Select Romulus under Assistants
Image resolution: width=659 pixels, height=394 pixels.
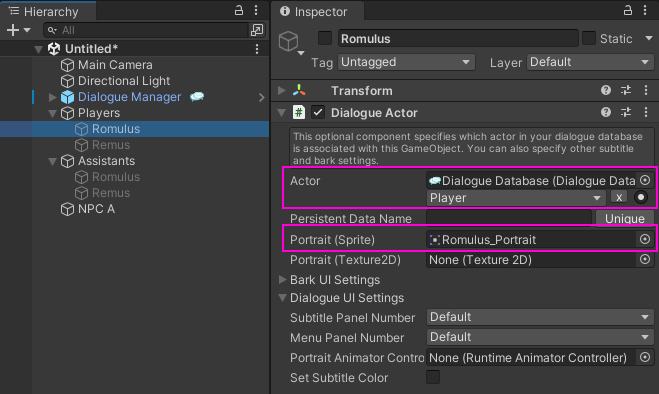click(x=116, y=177)
